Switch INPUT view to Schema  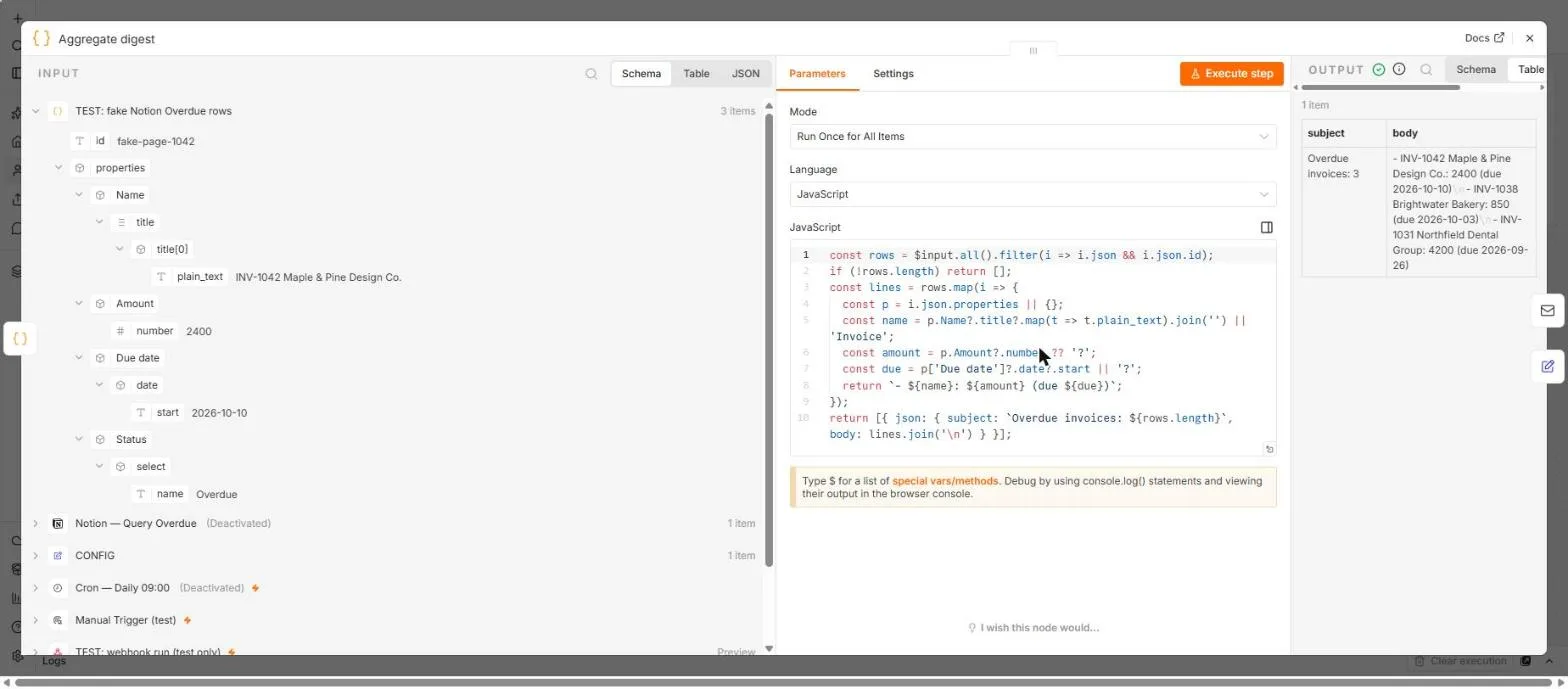point(641,73)
